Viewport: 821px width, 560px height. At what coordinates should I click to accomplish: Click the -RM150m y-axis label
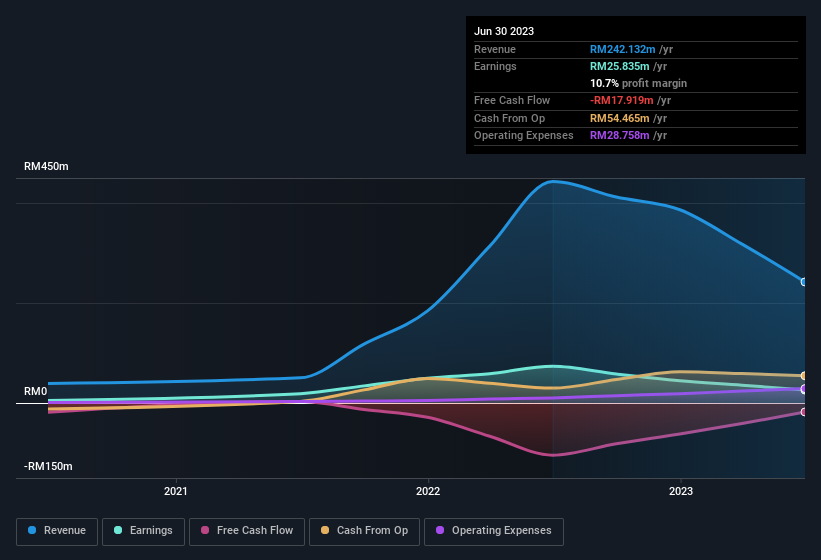(x=48, y=466)
